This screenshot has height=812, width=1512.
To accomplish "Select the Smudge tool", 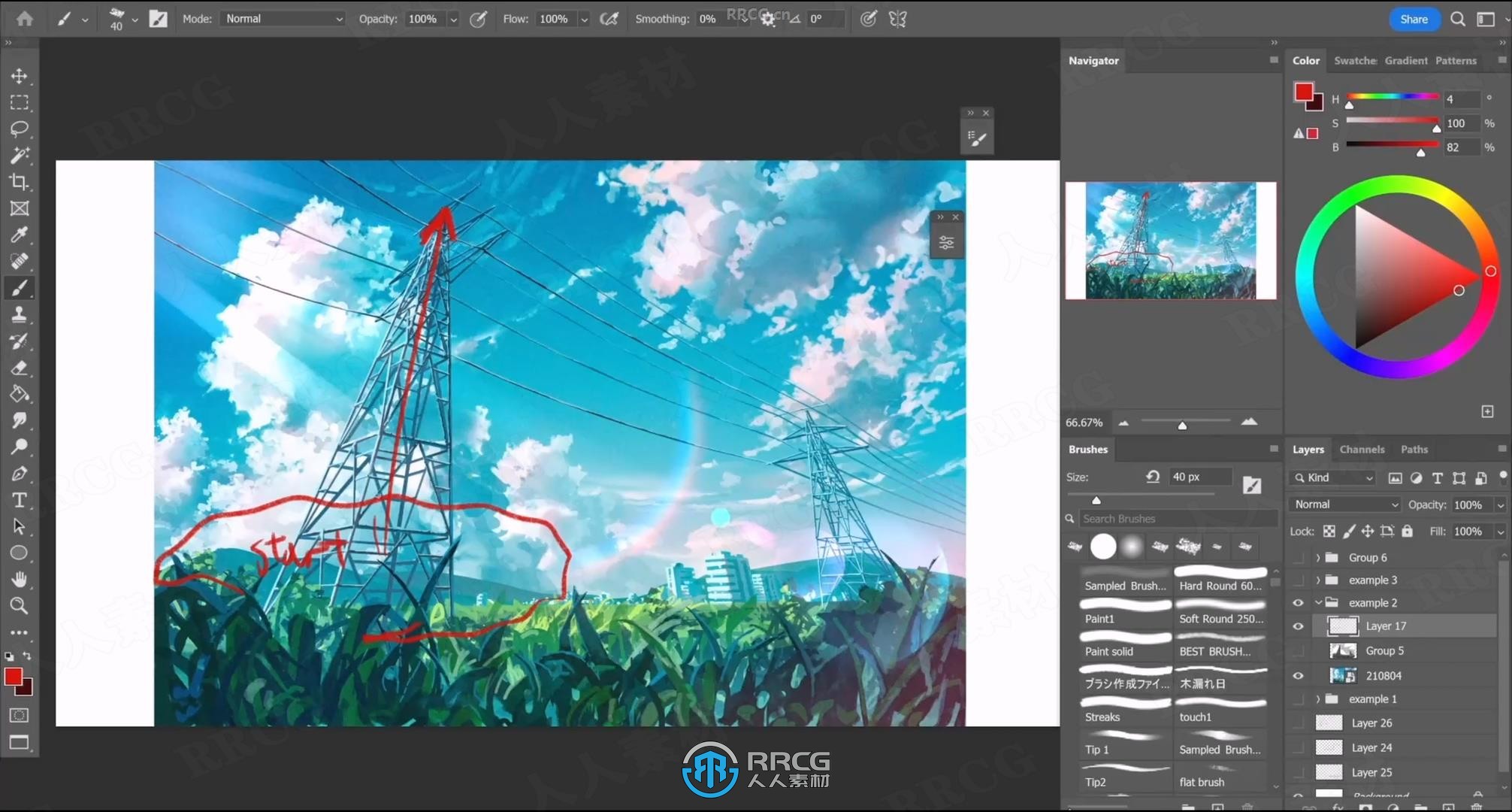I will 20,420.
